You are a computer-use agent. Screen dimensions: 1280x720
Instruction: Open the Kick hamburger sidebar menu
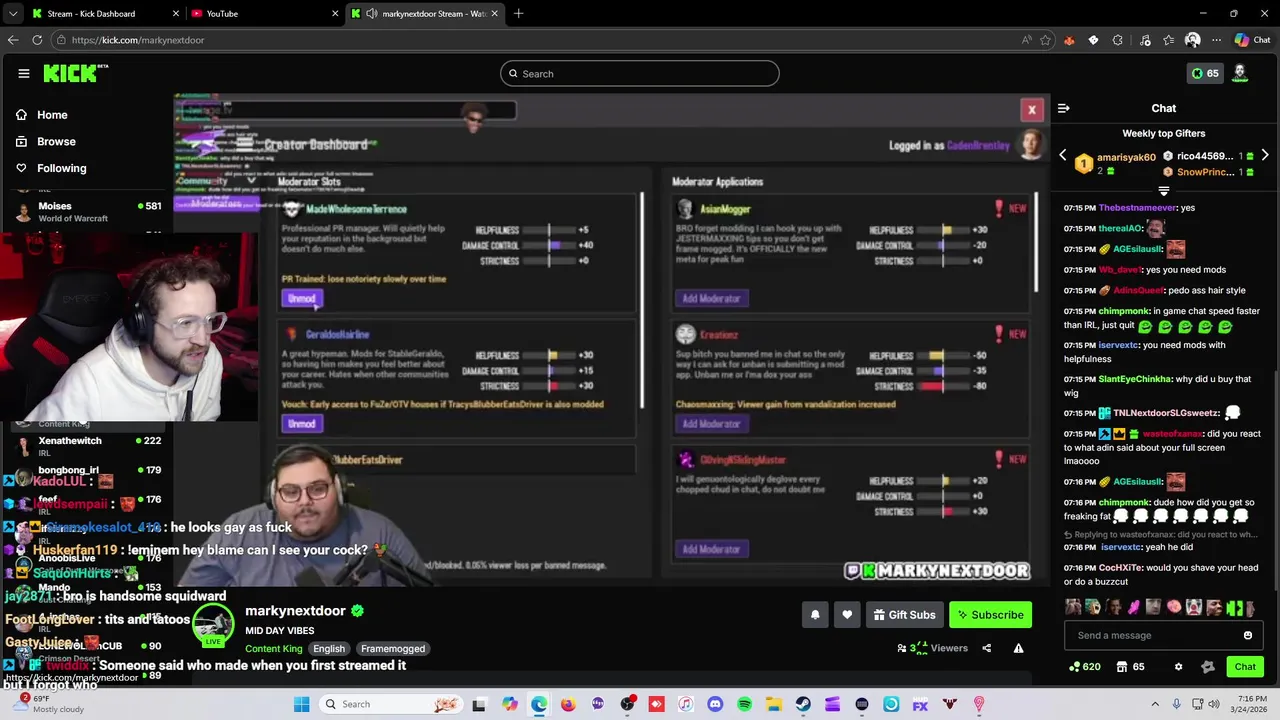tap(23, 73)
